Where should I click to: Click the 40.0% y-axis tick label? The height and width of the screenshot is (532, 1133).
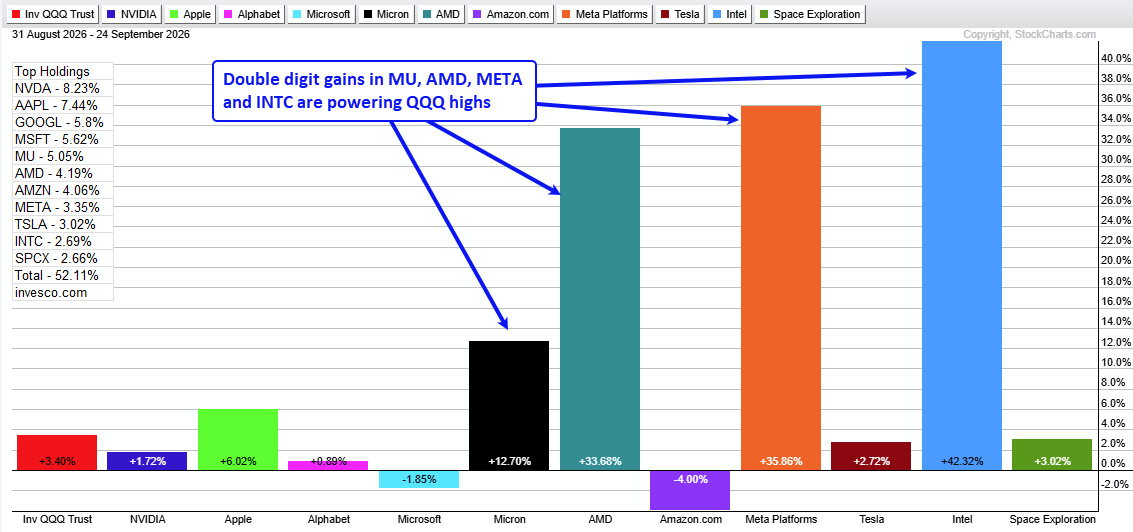click(1114, 58)
